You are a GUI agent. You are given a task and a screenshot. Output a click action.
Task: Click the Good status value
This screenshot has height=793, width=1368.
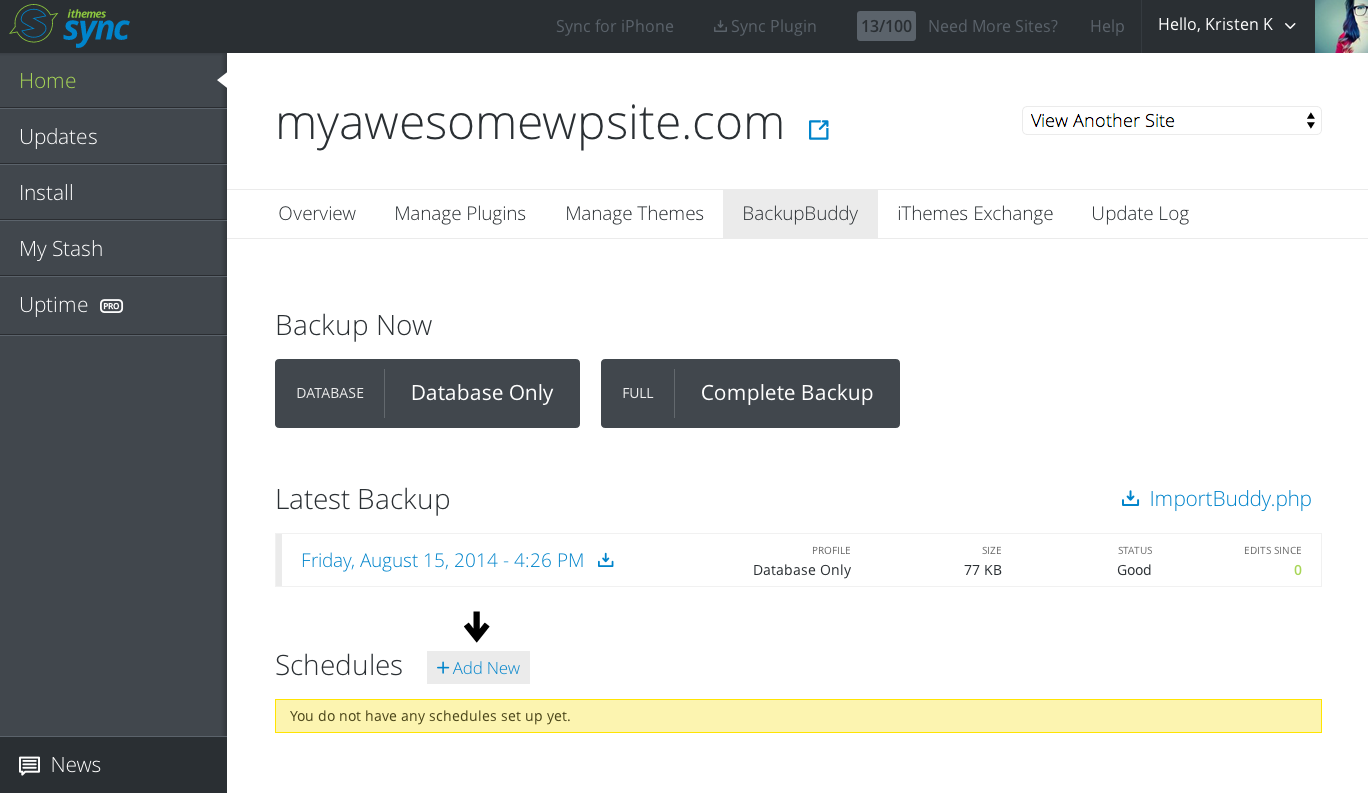click(x=1134, y=570)
